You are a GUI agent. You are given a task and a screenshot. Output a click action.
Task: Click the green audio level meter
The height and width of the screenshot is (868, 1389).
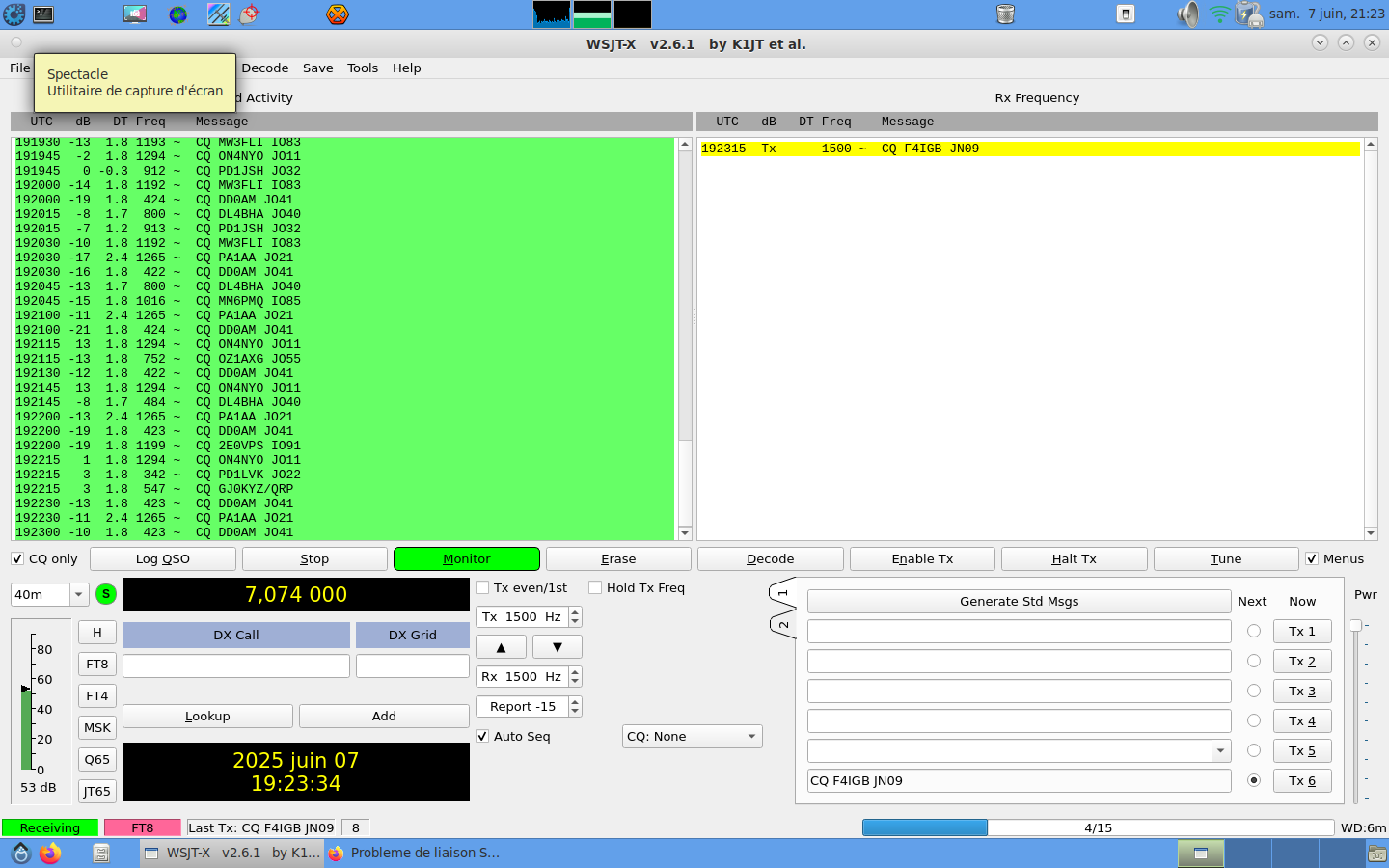[26, 728]
